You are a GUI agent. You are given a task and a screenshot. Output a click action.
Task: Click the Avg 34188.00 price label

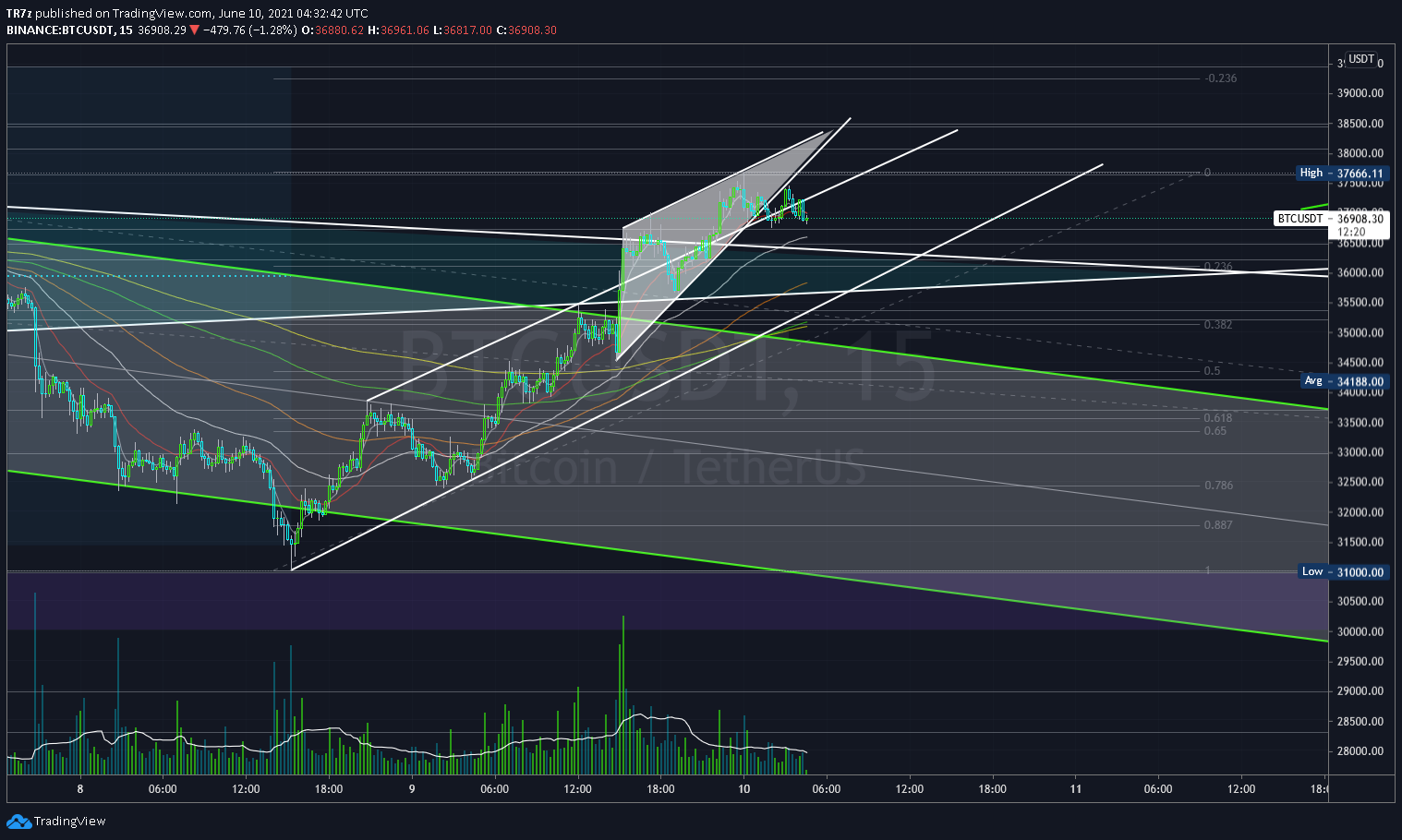(x=1344, y=381)
